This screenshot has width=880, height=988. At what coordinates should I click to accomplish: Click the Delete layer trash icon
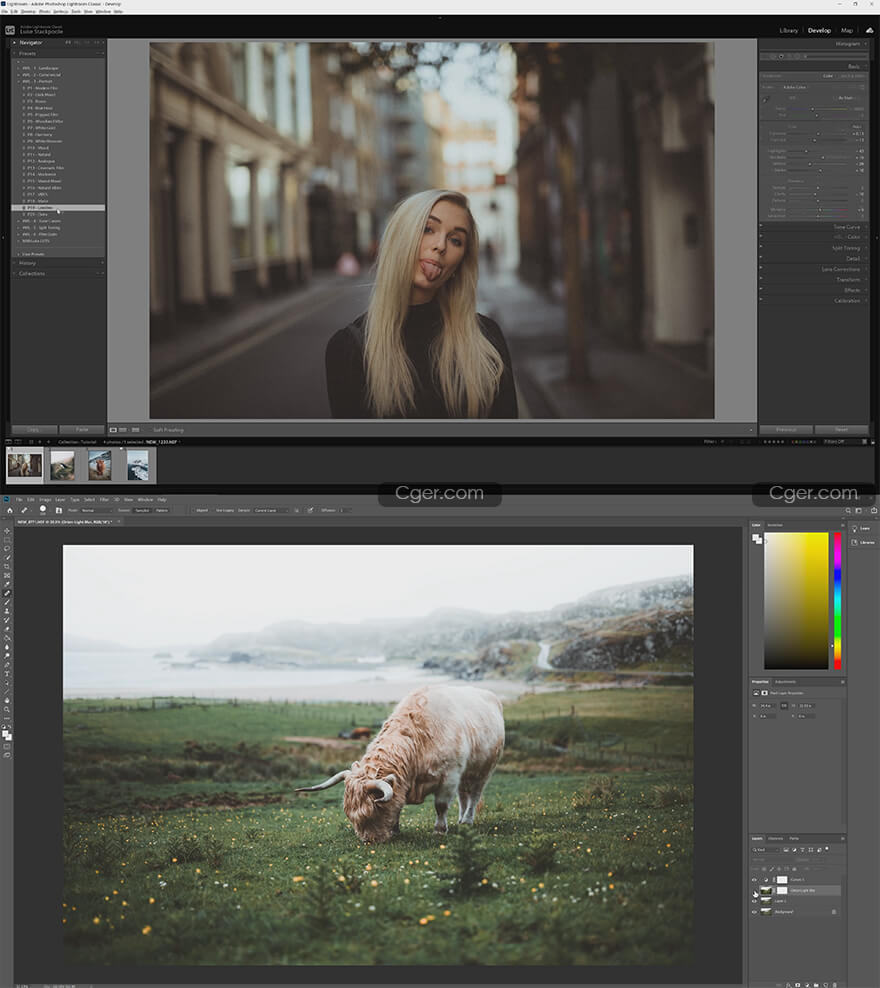click(835, 985)
